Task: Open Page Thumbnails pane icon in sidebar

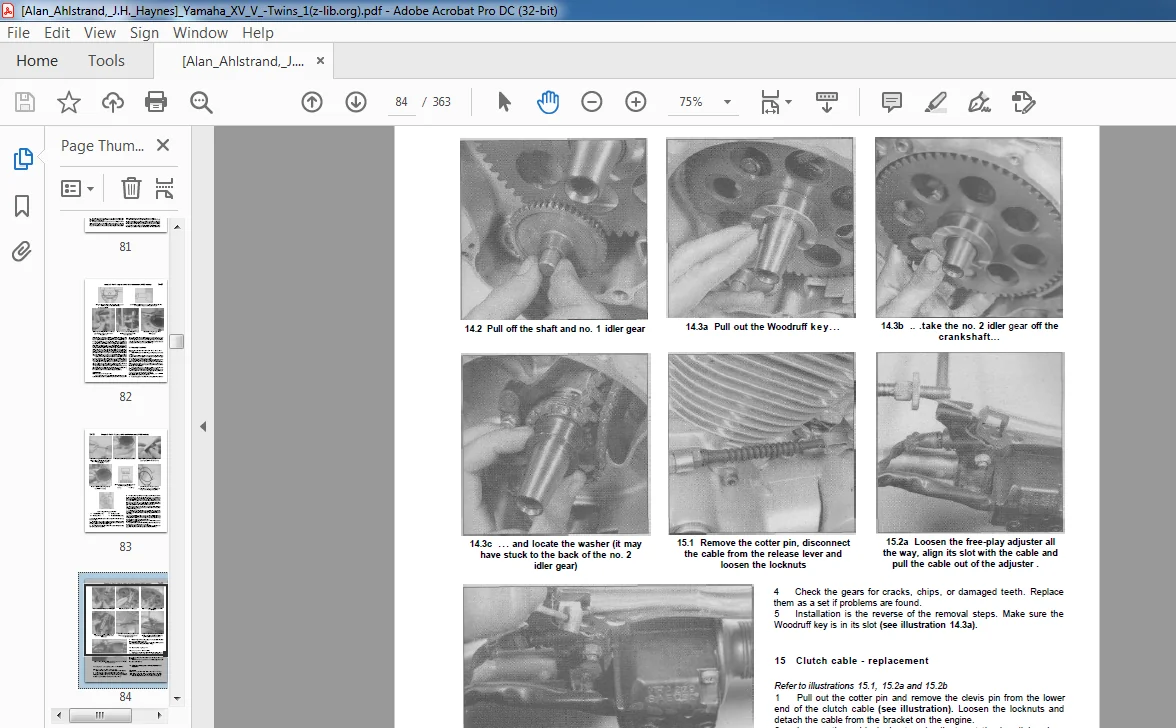Action: click(22, 159)
